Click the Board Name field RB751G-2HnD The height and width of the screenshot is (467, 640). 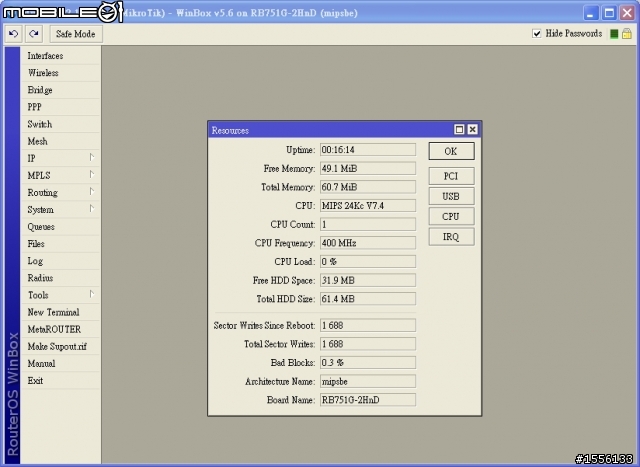point(368,400)
